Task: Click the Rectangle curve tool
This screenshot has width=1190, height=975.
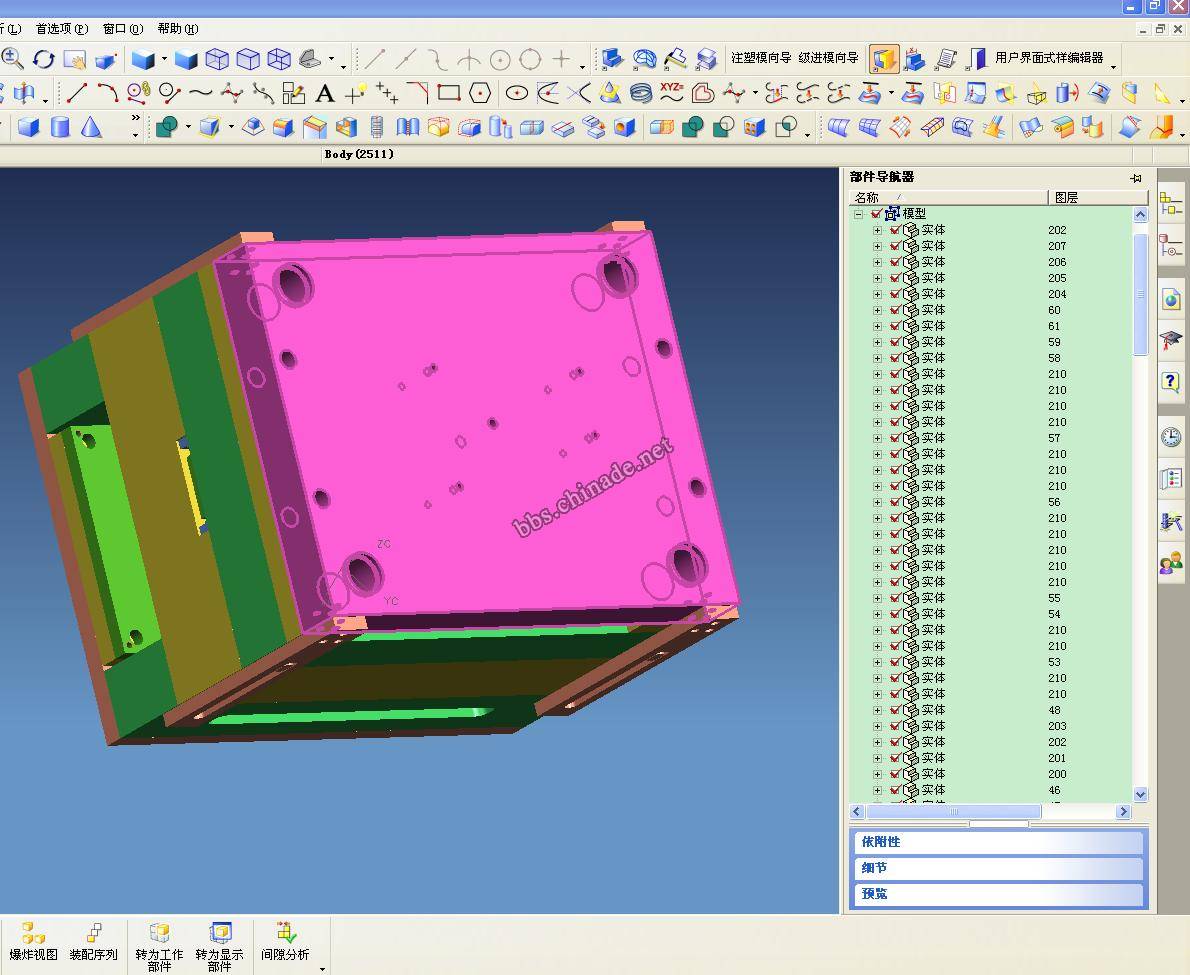Action: coord(449,93)
